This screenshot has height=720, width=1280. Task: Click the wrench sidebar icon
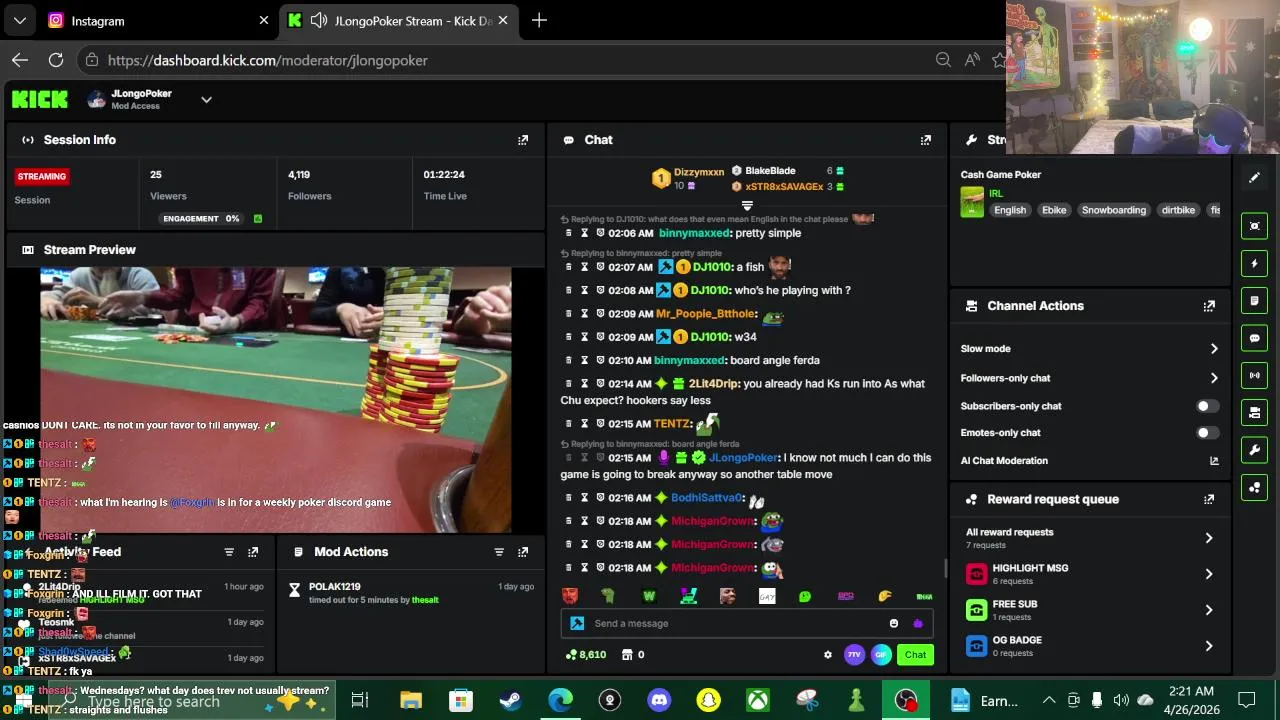tap(1254, 450)
